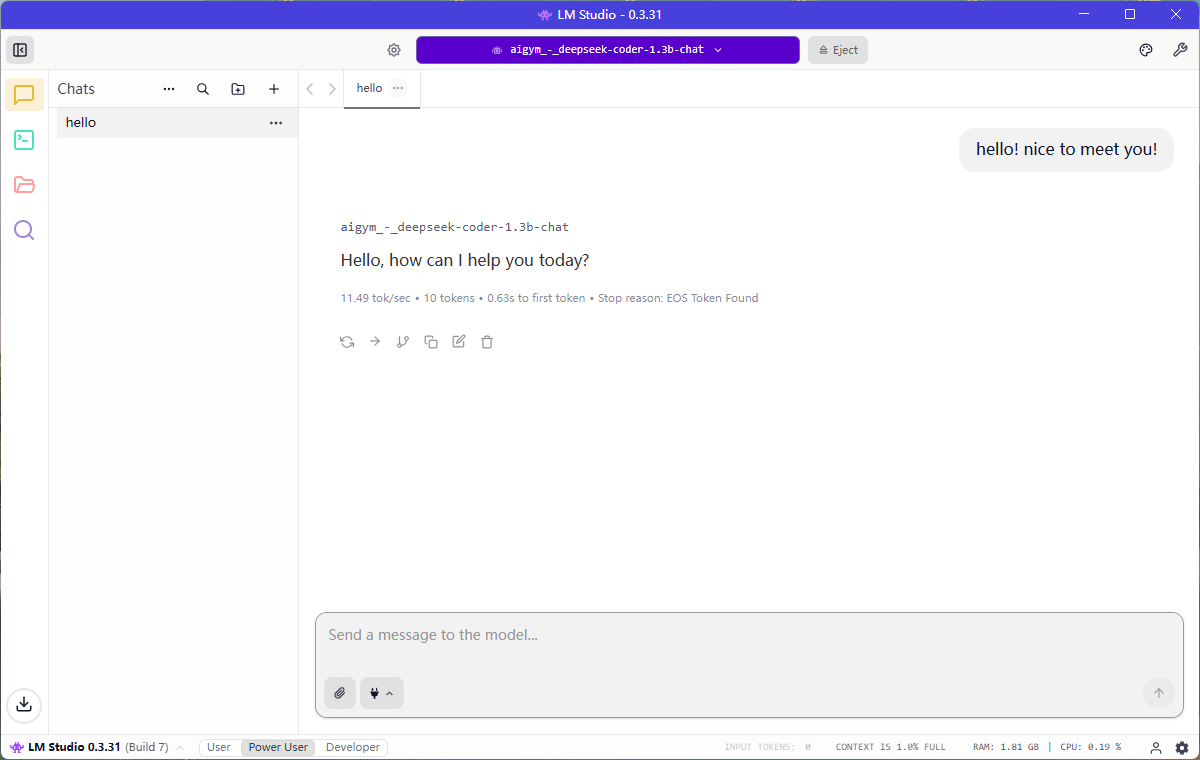Open Chats panel more options ellipsis
This screenshot has height=760, width=1200.
[169, 89]
